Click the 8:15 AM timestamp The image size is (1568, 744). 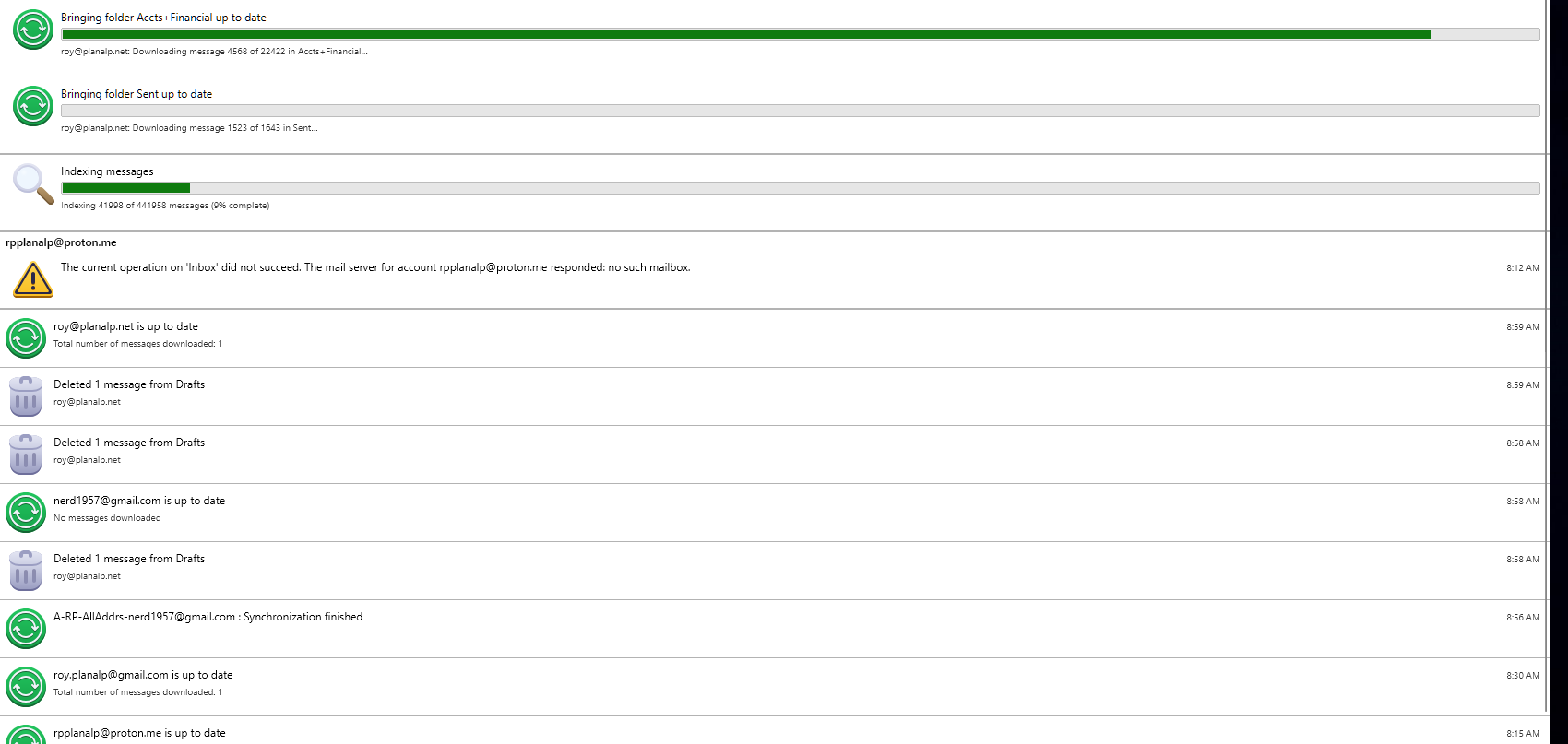click(x=1523, y=734)
